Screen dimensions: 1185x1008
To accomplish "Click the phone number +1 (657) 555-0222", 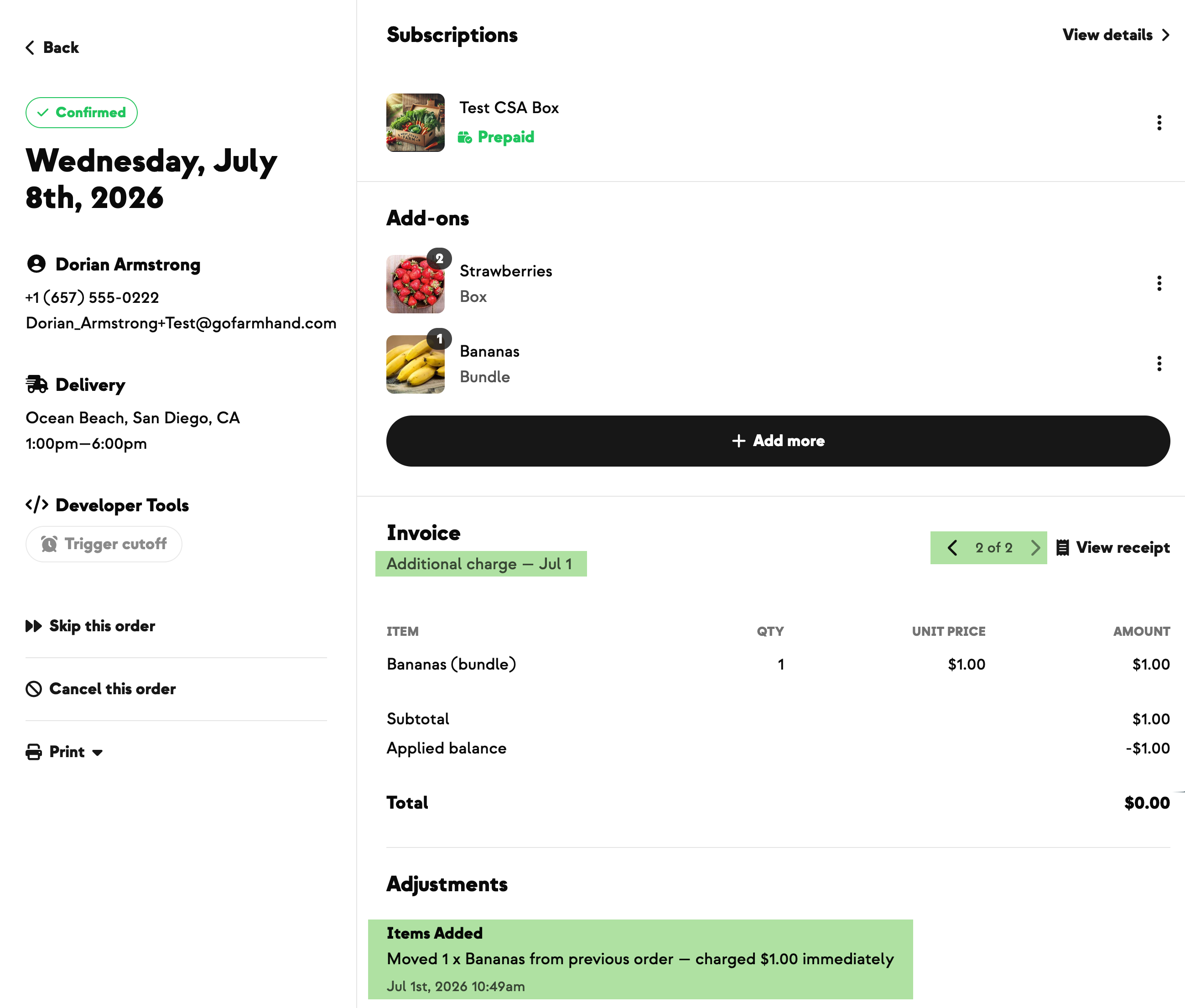I will (x=93, y=298).
